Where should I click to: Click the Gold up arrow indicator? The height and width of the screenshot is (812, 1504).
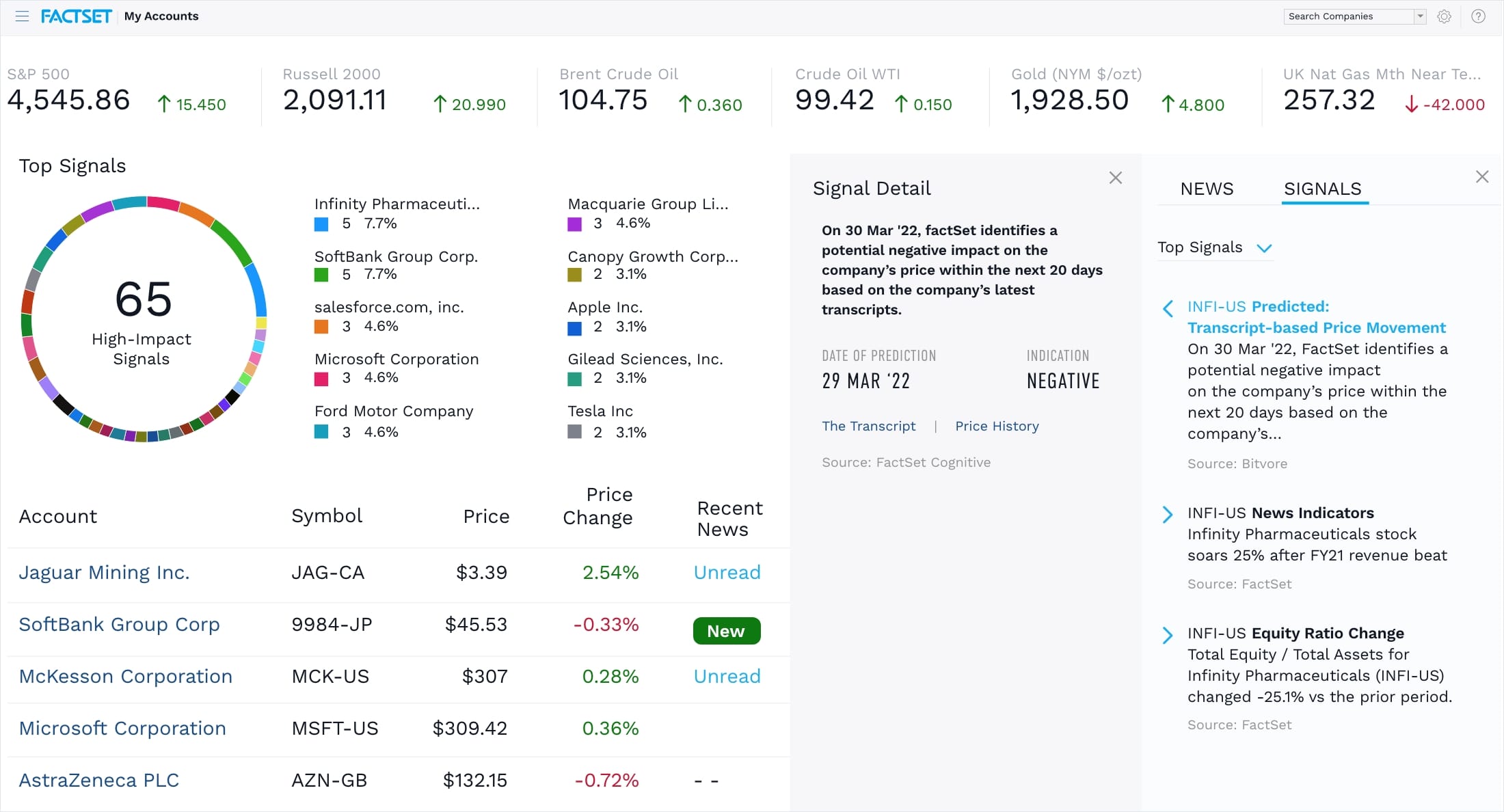coord(1168,104)
